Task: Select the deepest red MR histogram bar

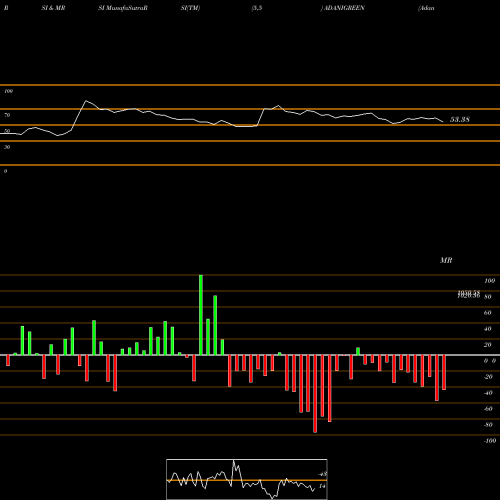Action: [315, 394]
